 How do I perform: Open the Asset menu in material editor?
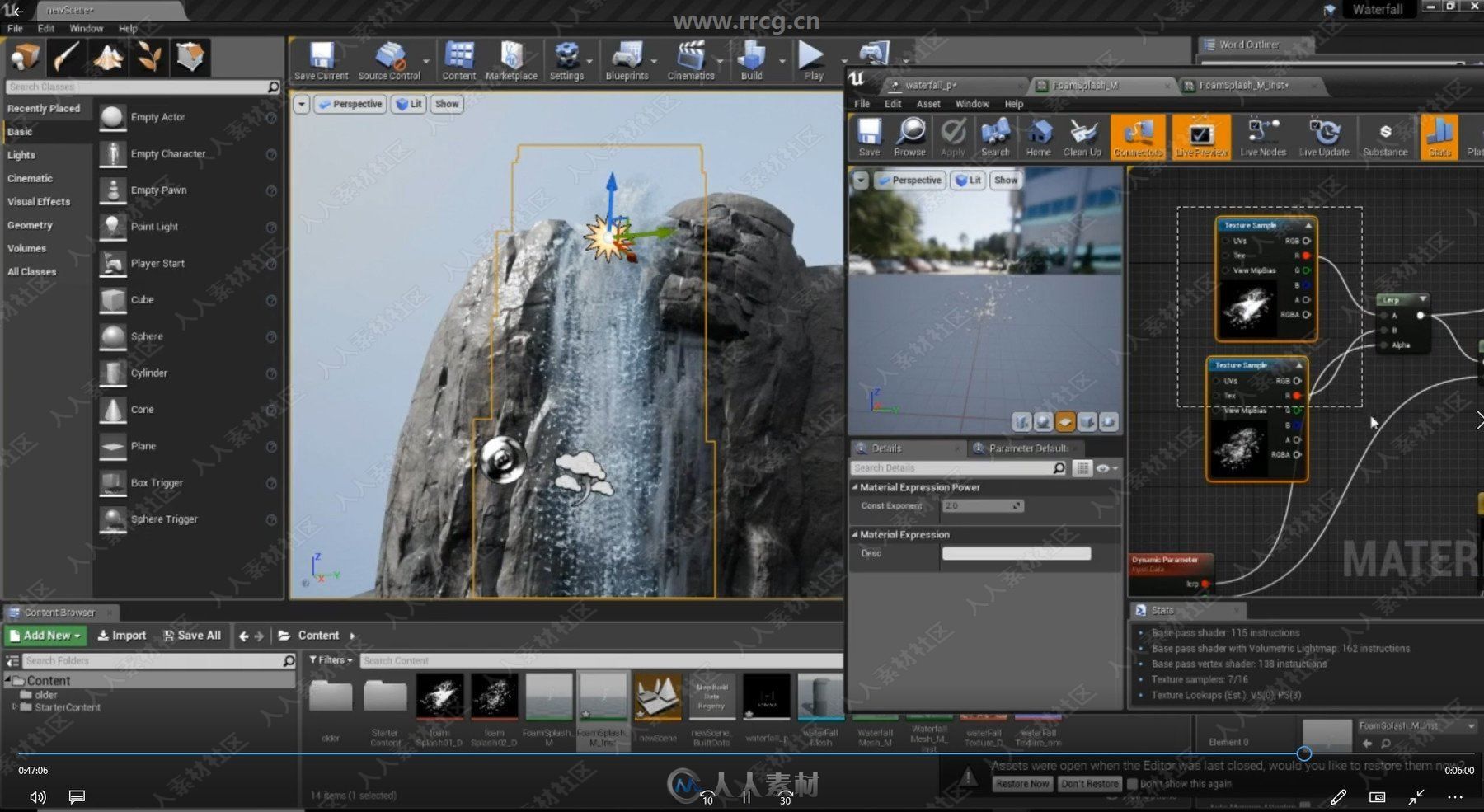point(928,104)
